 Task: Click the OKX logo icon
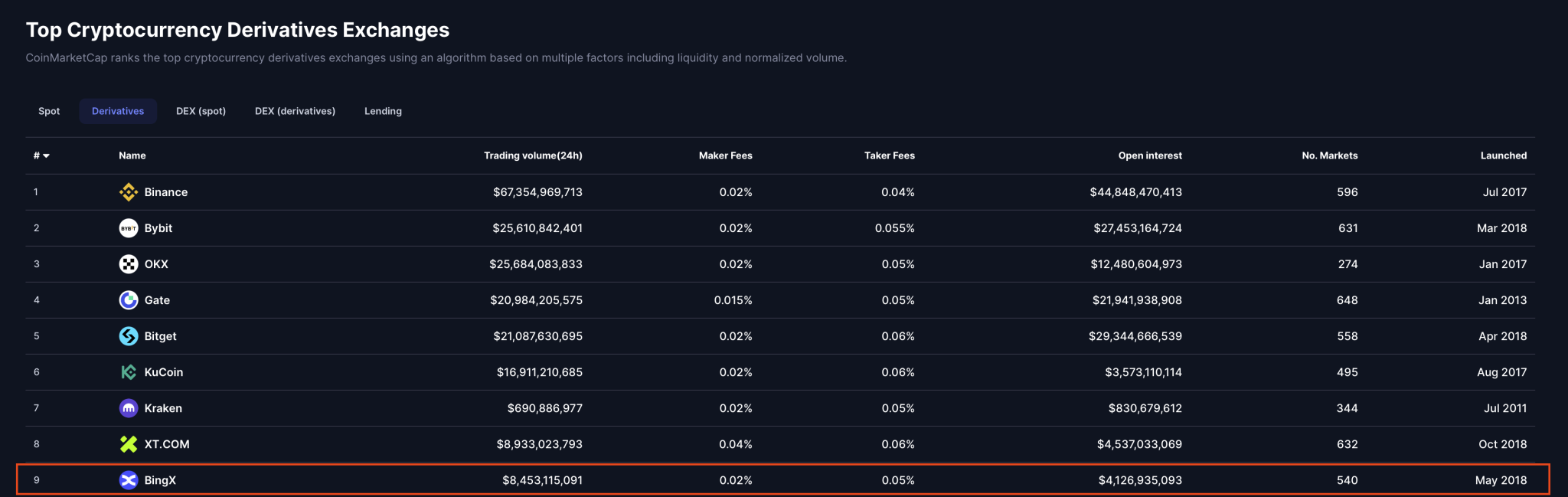coord(129,264)
